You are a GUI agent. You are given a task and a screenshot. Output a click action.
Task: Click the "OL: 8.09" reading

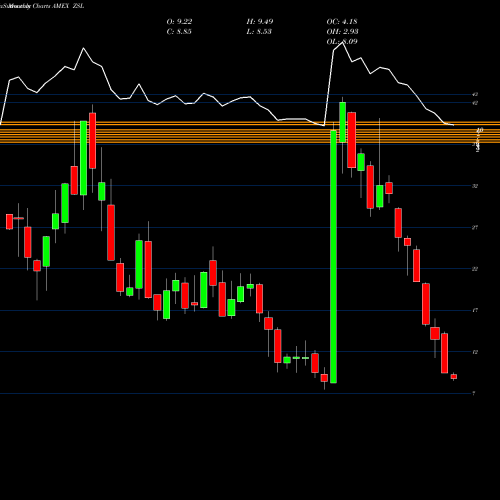[x=342, y=42]
